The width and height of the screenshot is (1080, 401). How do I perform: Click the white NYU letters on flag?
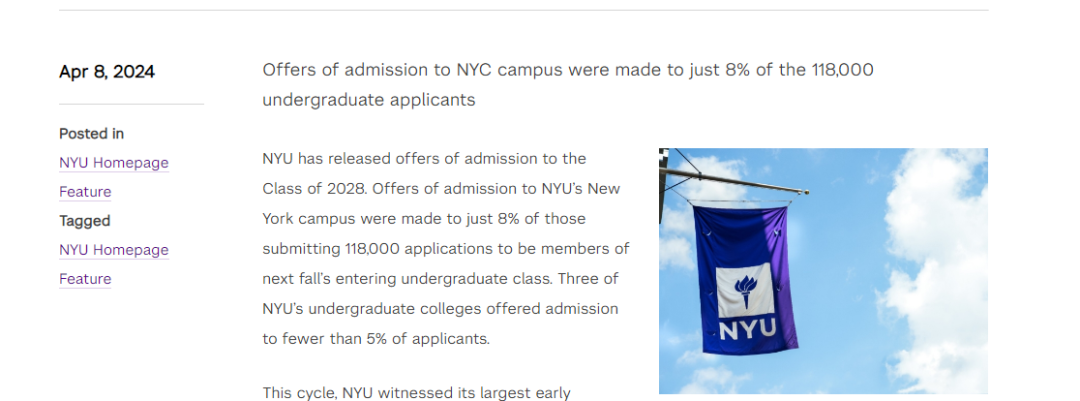pyautogui.click(x=747, y=329)
